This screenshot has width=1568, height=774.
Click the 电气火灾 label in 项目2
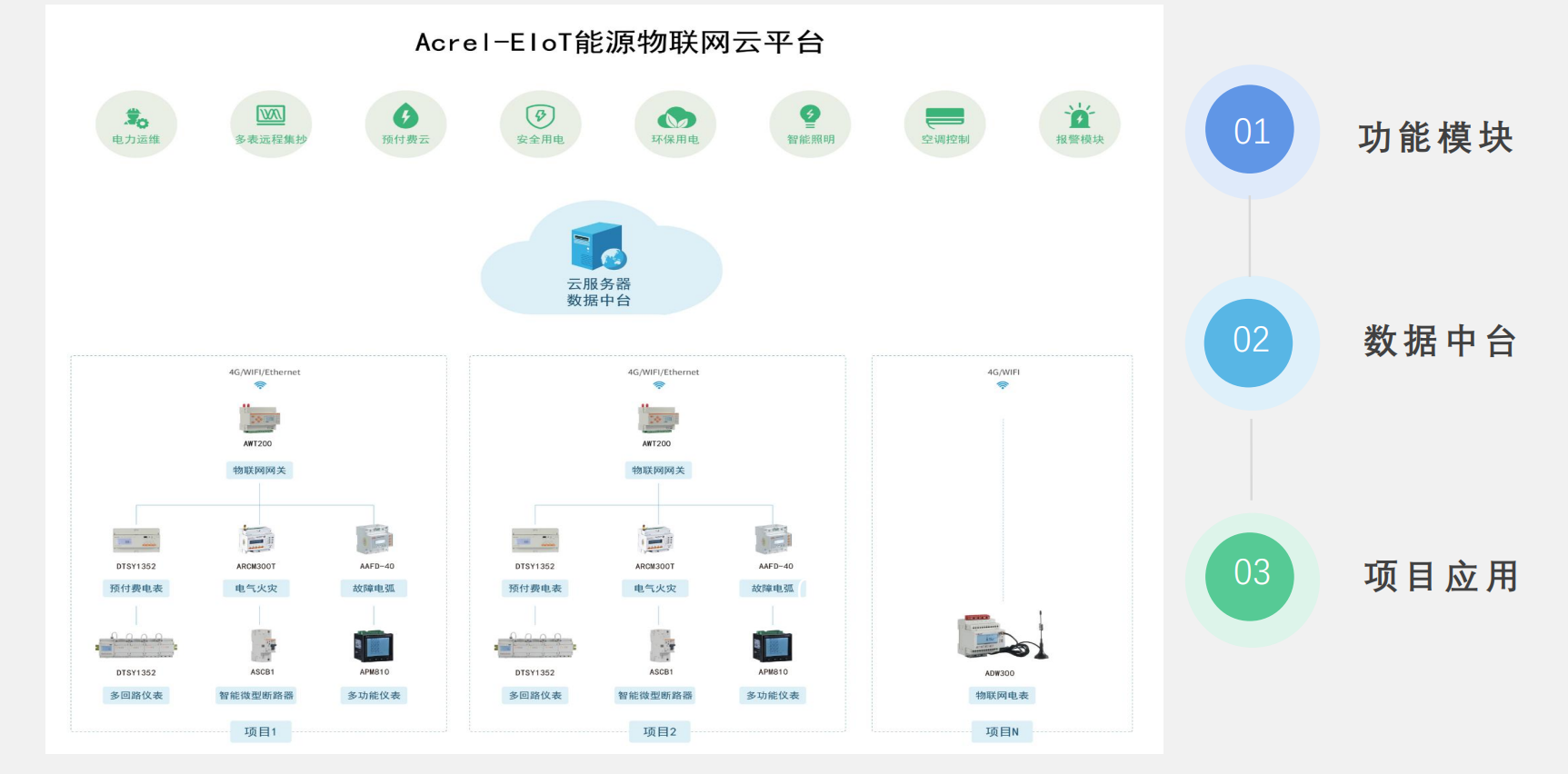655,588
